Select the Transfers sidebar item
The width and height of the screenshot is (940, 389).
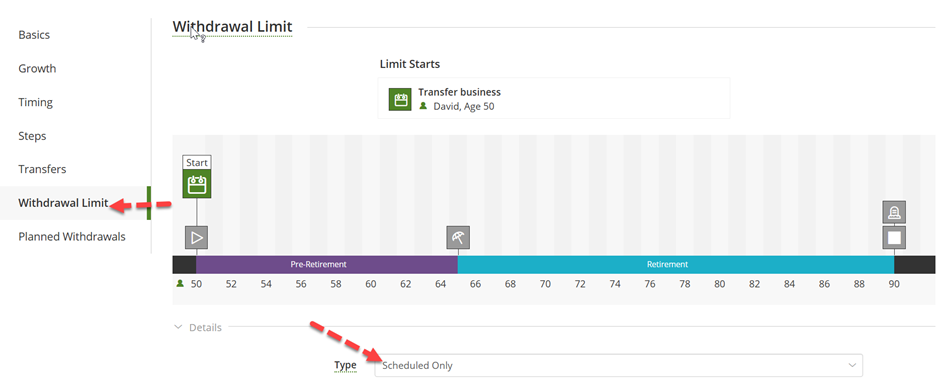coord(42,169)
